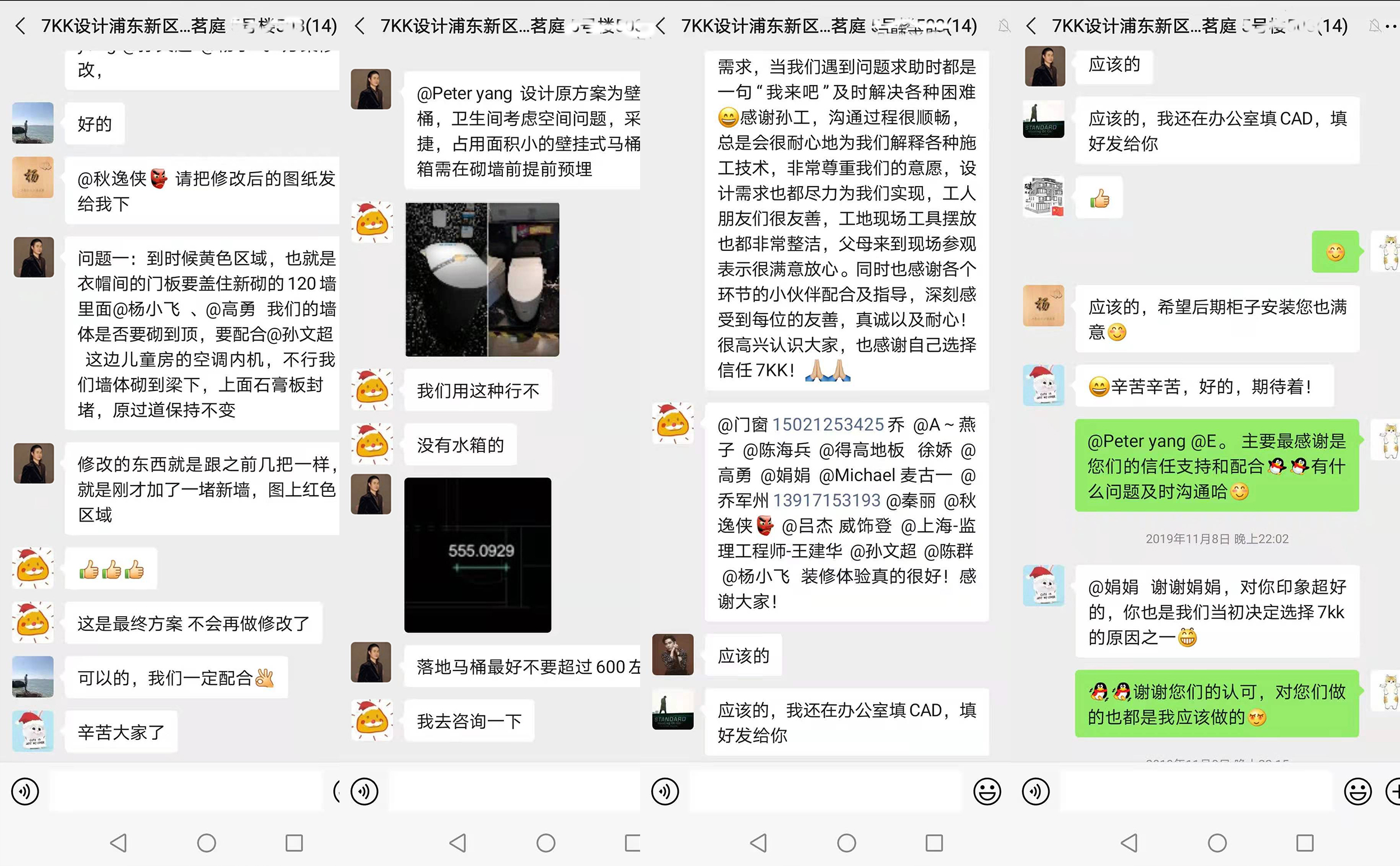Toggle voice input mode in the fourth chat
Screen dimensions: 1400x866
(x=1037, y=791)
